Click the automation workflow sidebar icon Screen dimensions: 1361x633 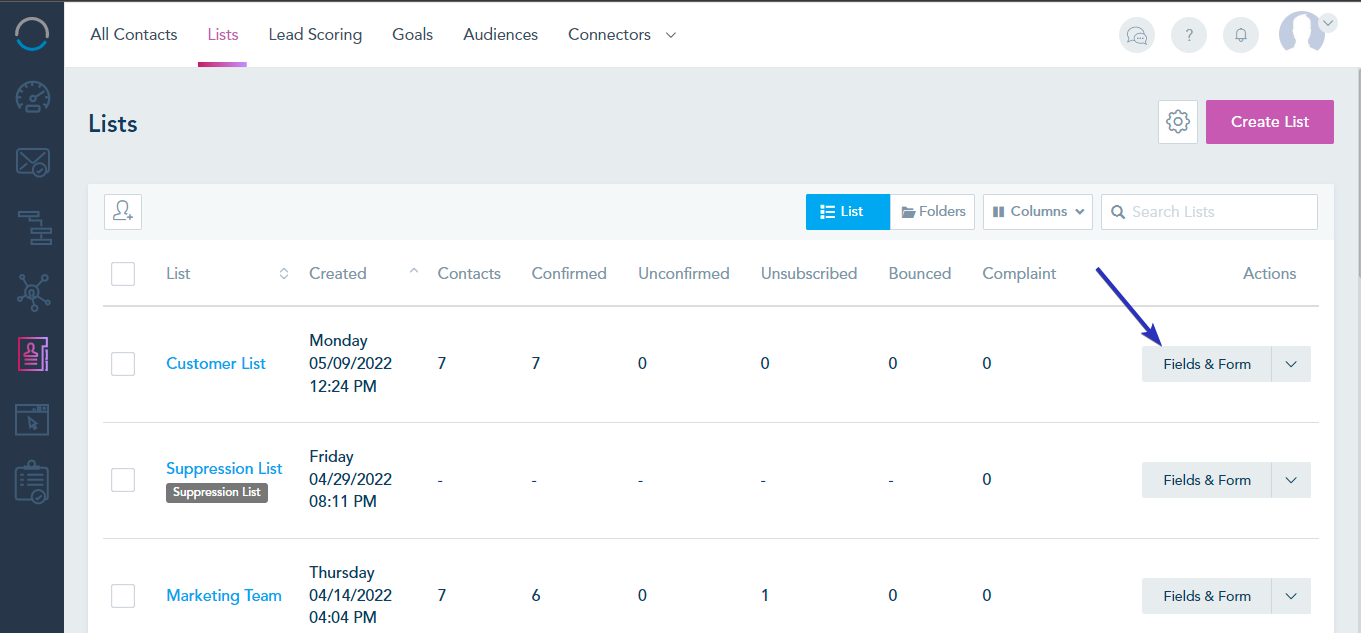[32, 227]
